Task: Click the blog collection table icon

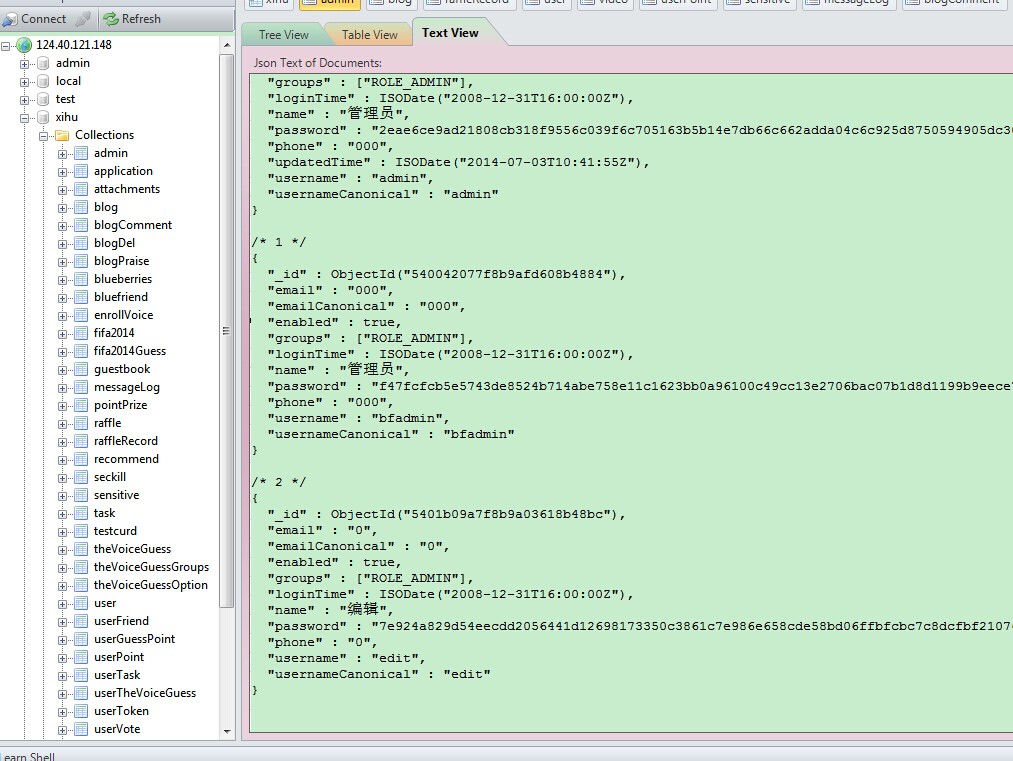Action: point(81,207)
